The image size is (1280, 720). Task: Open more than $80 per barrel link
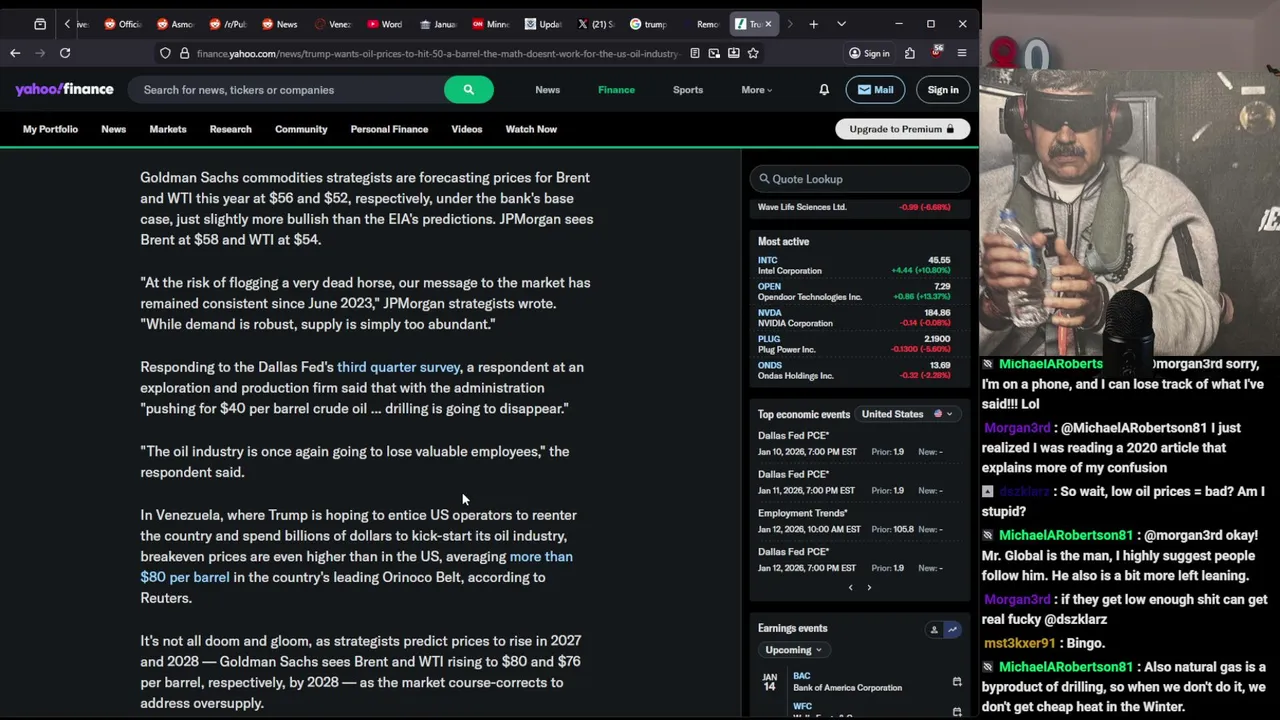pos(356,567)
